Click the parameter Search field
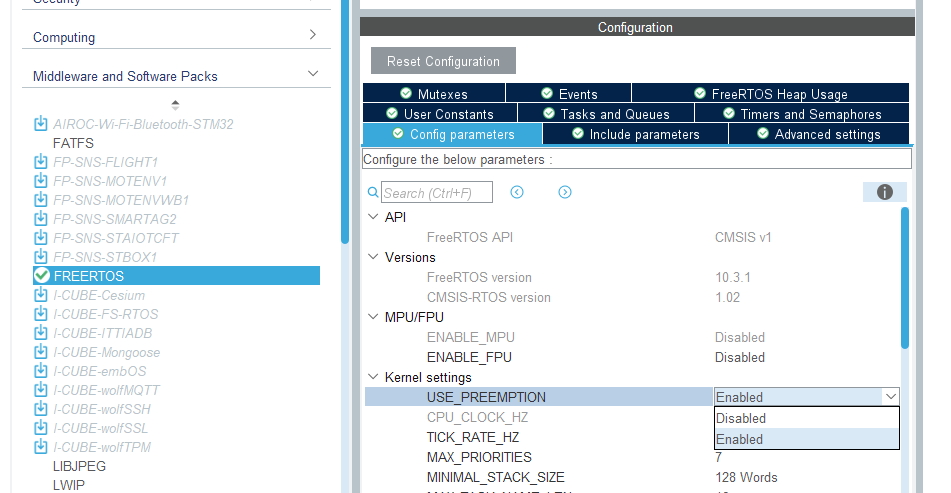Viewport: 951px width, 493px height. [x=437, y=193]
